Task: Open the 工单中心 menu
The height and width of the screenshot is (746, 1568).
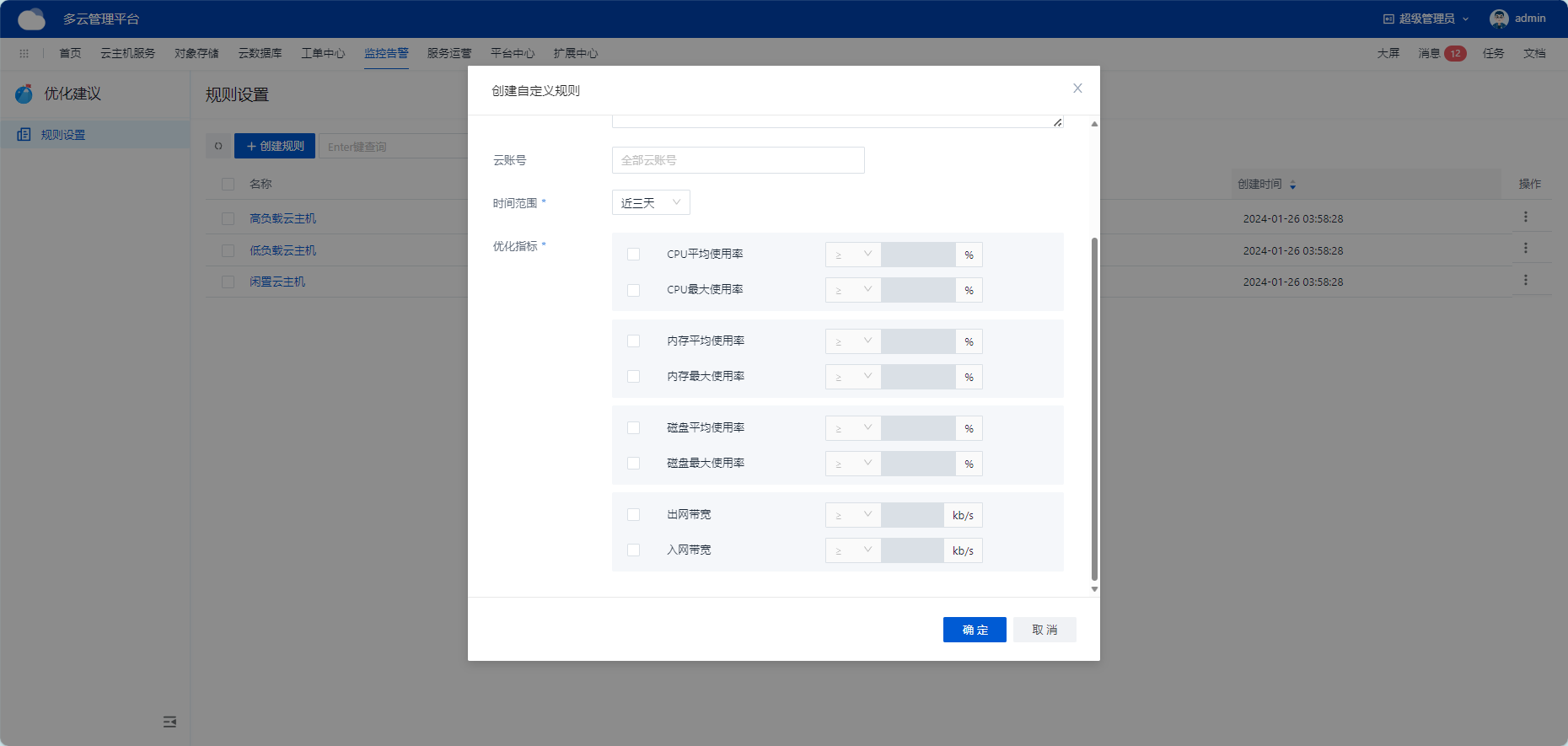Action: (323, 53)
